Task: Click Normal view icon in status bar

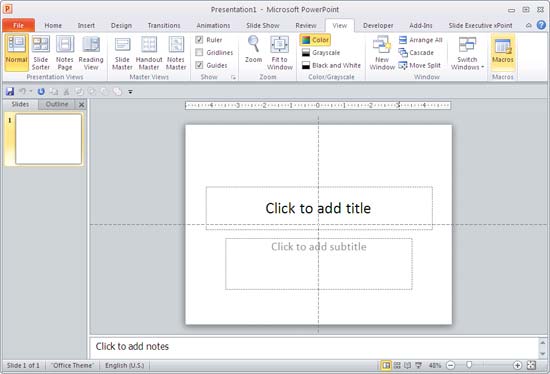Action: coord(386,366)
